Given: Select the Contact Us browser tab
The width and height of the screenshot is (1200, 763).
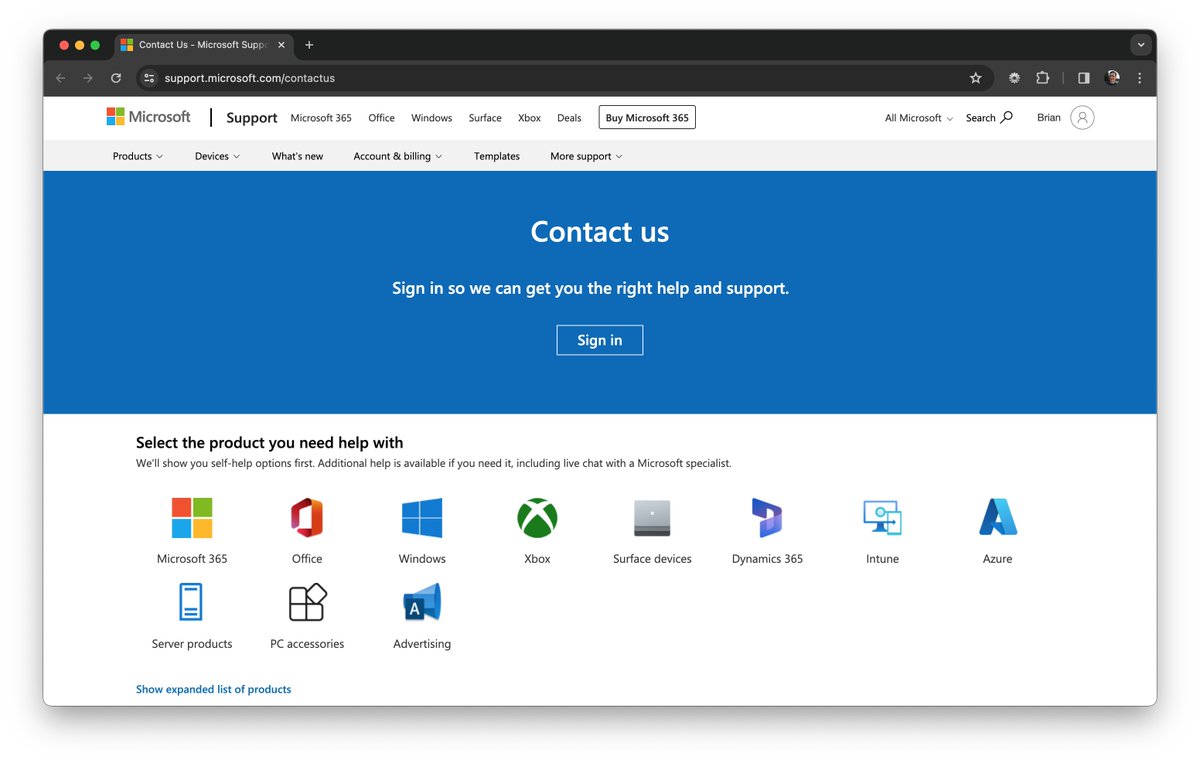Looking at the screenshot, I should 204,45.
